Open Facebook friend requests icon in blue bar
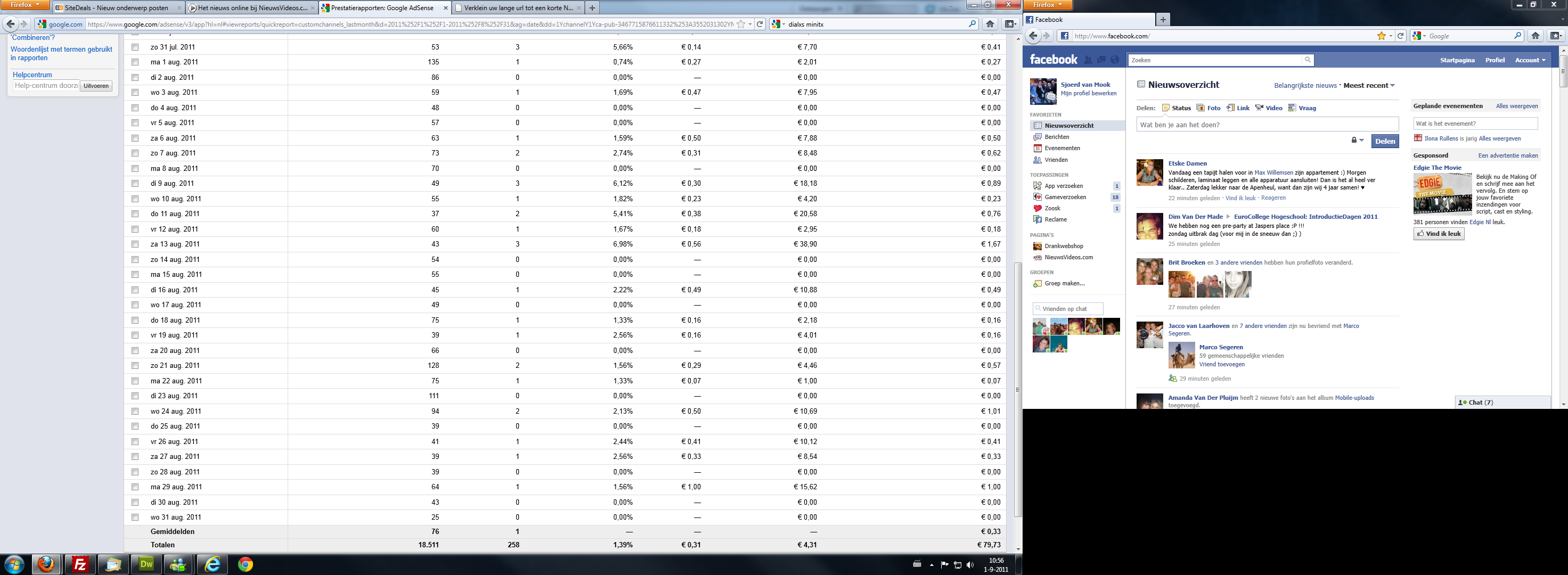Screen dimensions: 1568x575 tap(1088, 60)
